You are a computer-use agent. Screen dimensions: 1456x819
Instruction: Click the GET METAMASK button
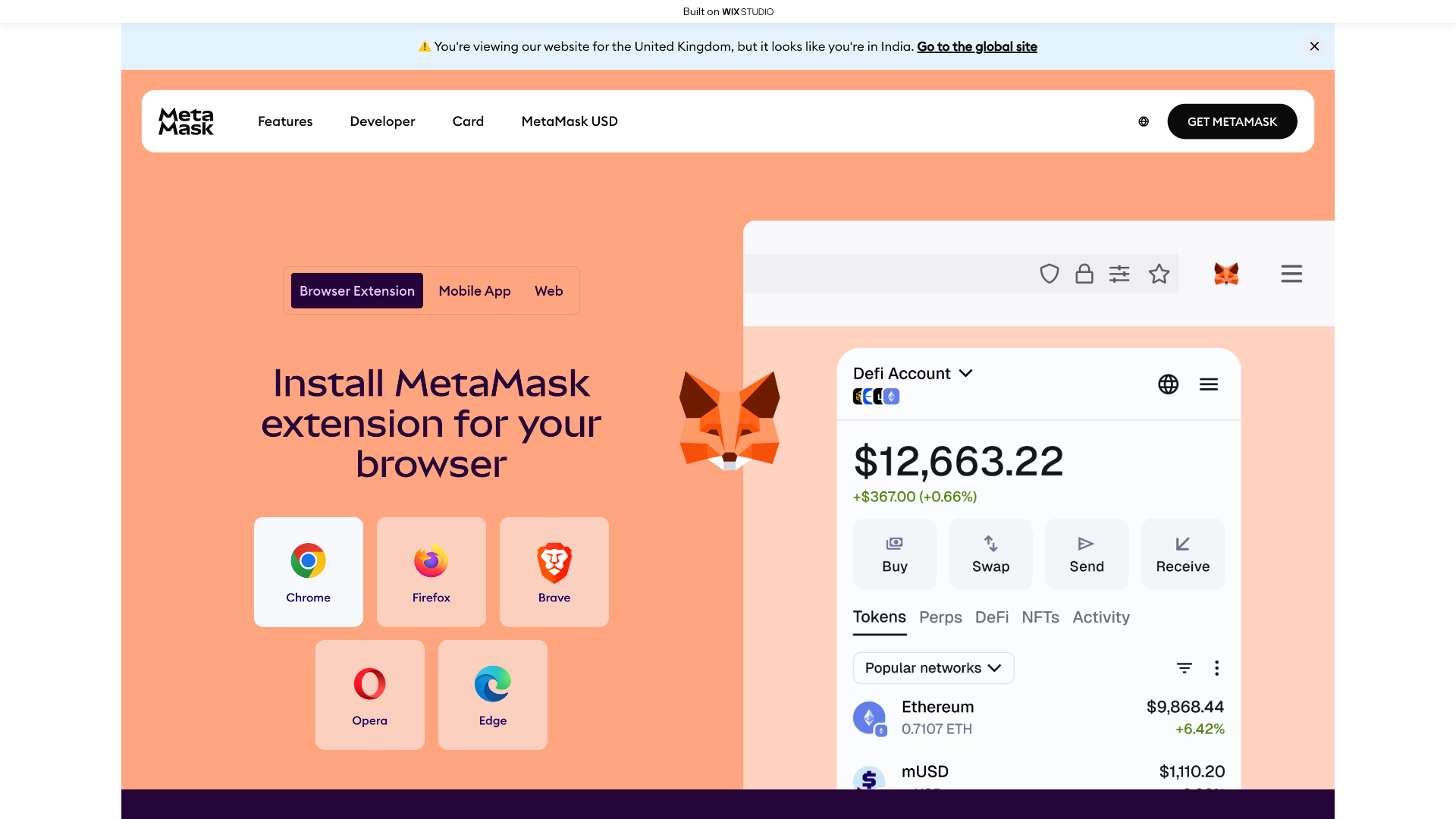(x=1232, y=121)
